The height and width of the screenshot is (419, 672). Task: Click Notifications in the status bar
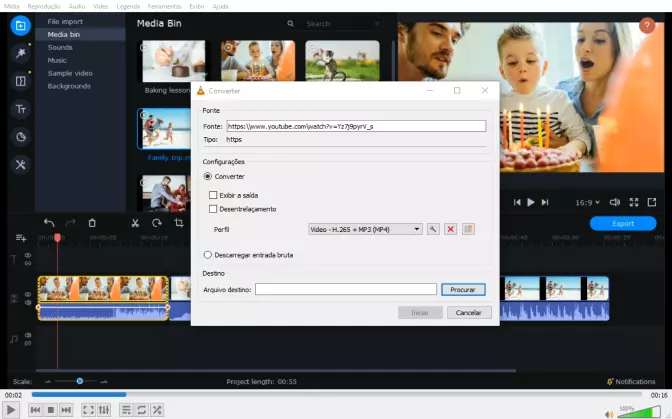pos(631,381)
